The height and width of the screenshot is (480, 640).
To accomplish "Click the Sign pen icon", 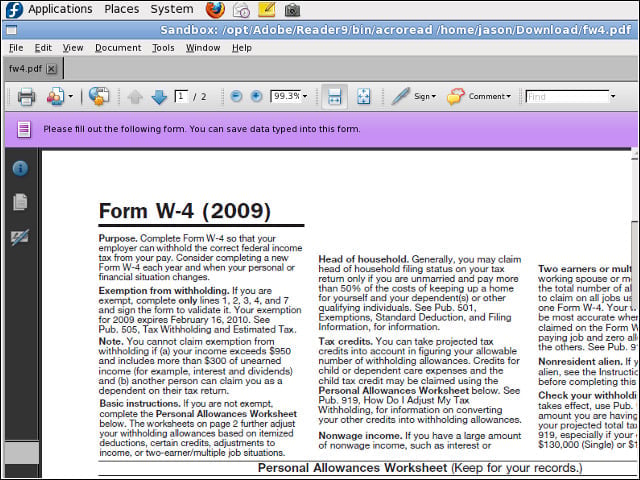I will pos(400,96).
